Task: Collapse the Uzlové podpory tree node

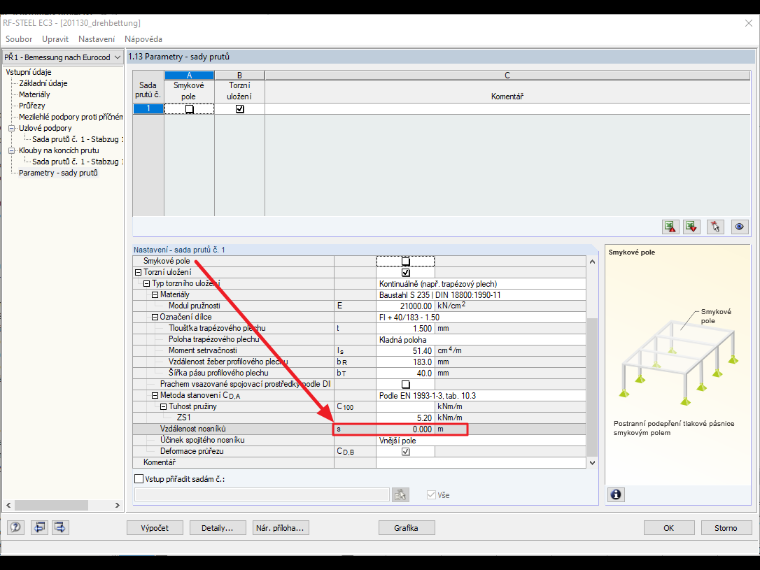Action: coord(11,128)
